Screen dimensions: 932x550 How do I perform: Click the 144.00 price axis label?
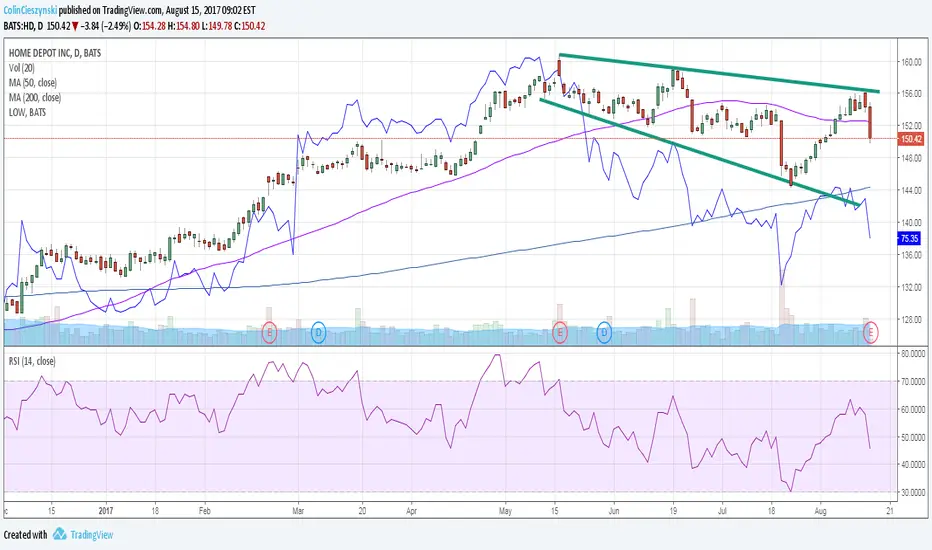point(911,190)
